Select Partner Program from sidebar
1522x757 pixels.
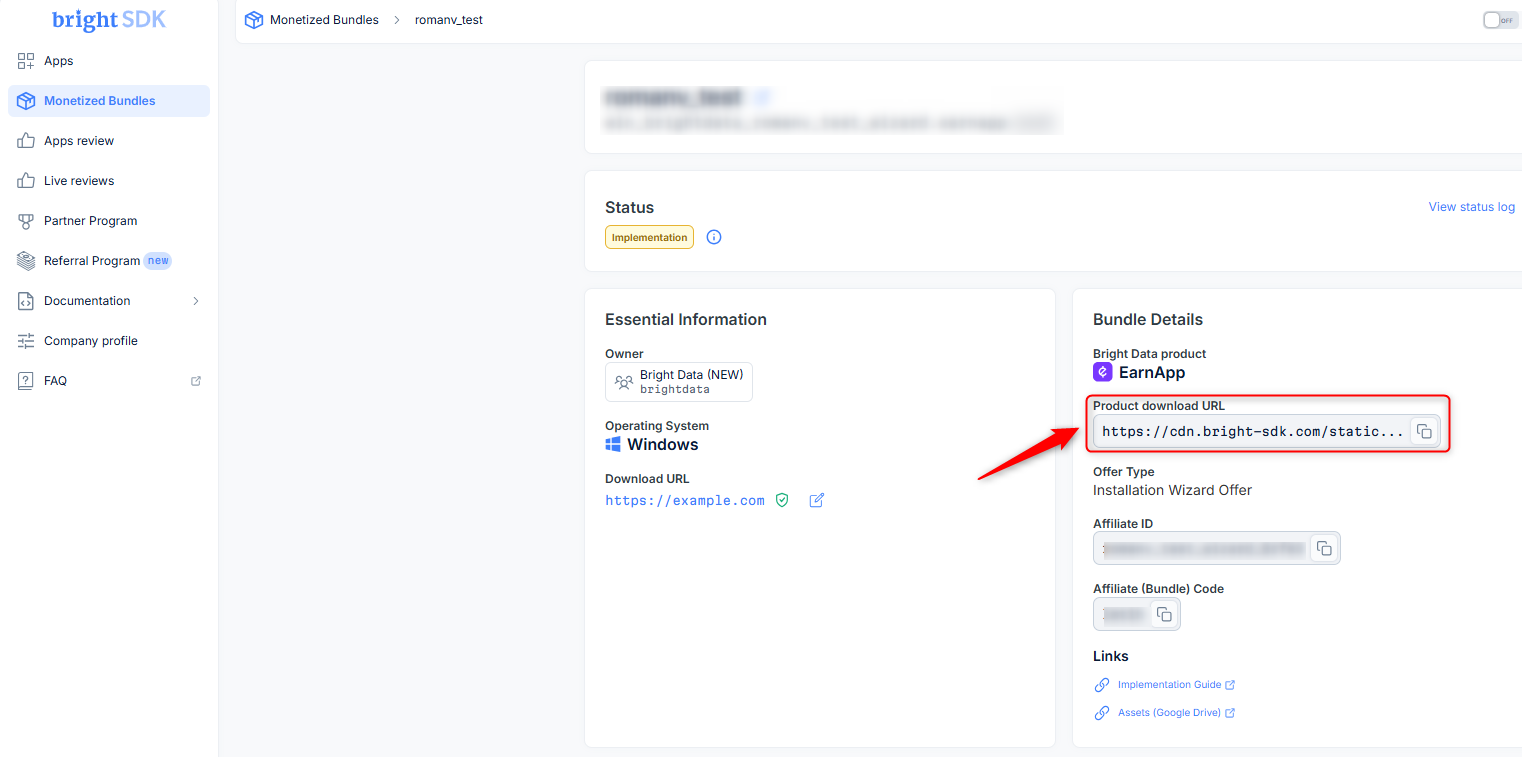pyautogui.click(x=90, y=221)
